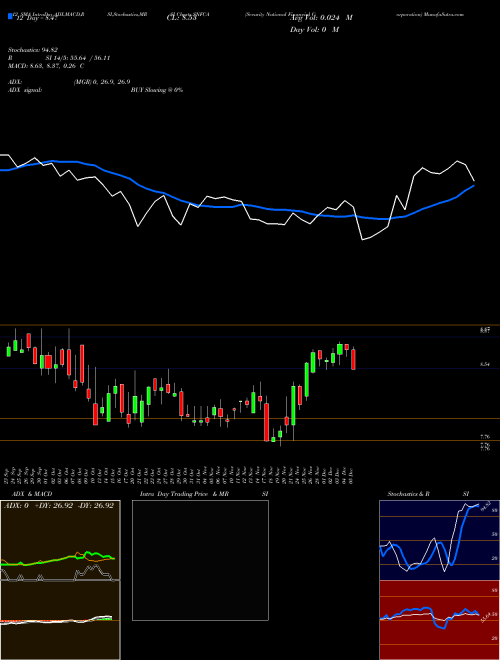The width and height of the screenshot is (500, 660).
Task: Click the 'Intra Day Trading Price & MR' title
Action: 184,494
